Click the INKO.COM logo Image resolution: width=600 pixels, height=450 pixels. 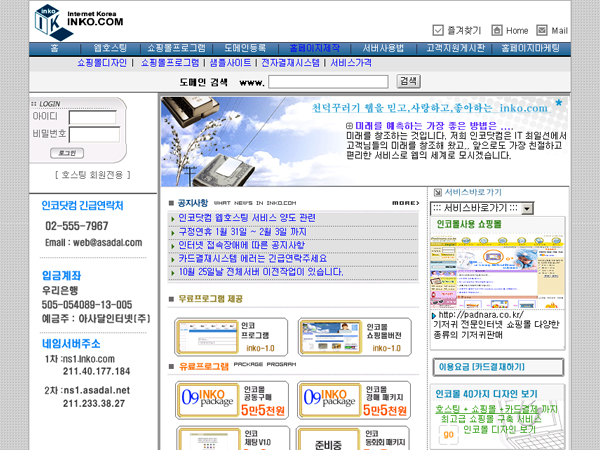point(79,22)
